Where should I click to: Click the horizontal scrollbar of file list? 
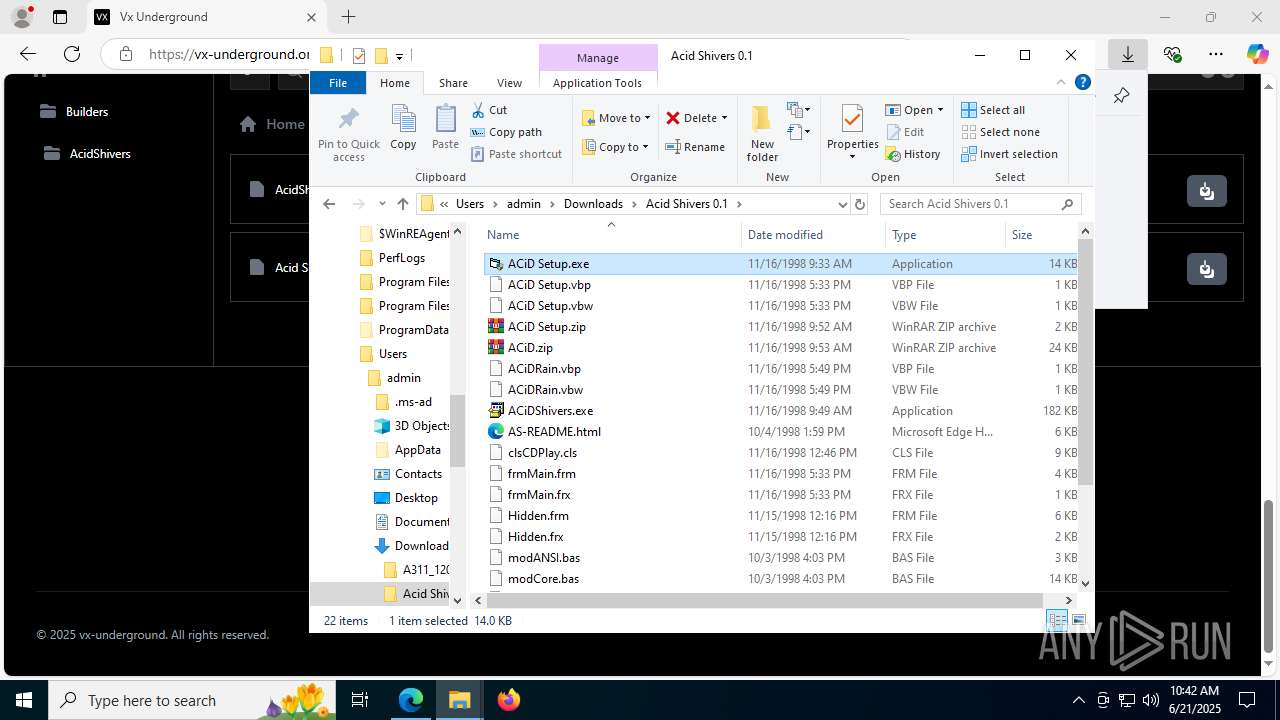766,600
